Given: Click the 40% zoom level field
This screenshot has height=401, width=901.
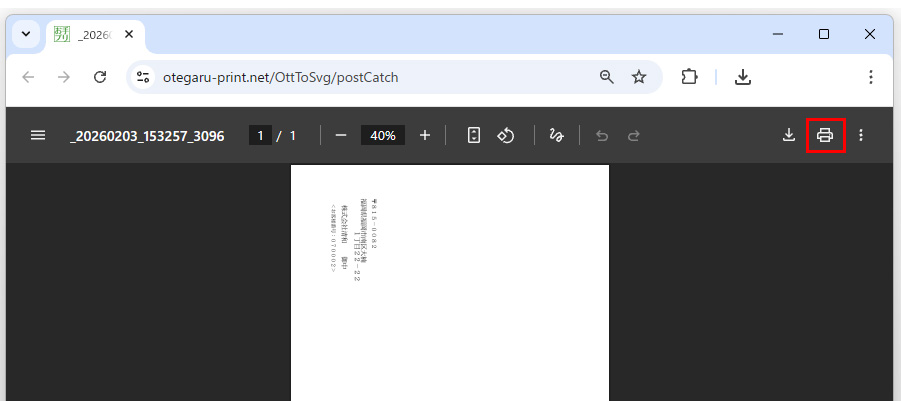Looking at the screenshot, I should [x=383, y=135].
